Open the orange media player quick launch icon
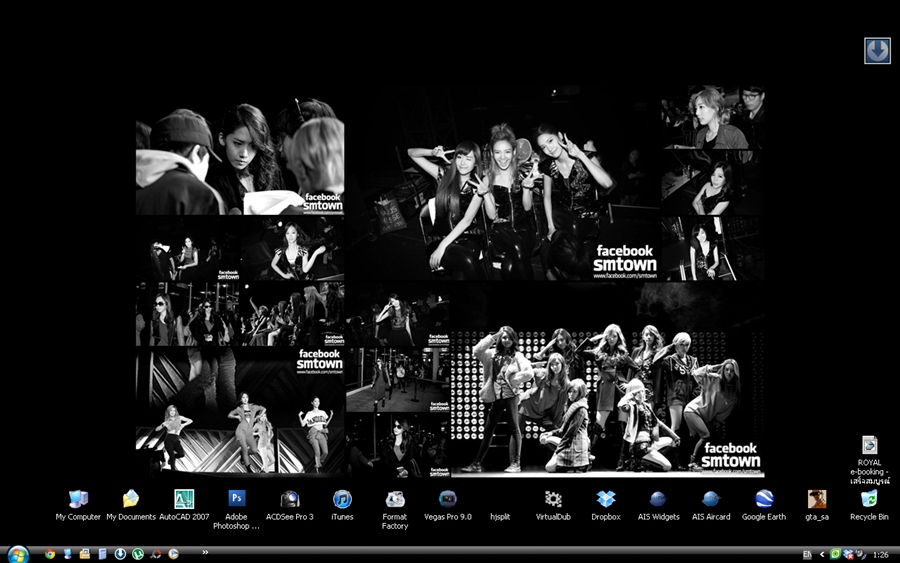The width and height of the screenshot is (900, 563). (x=173, y=554)
